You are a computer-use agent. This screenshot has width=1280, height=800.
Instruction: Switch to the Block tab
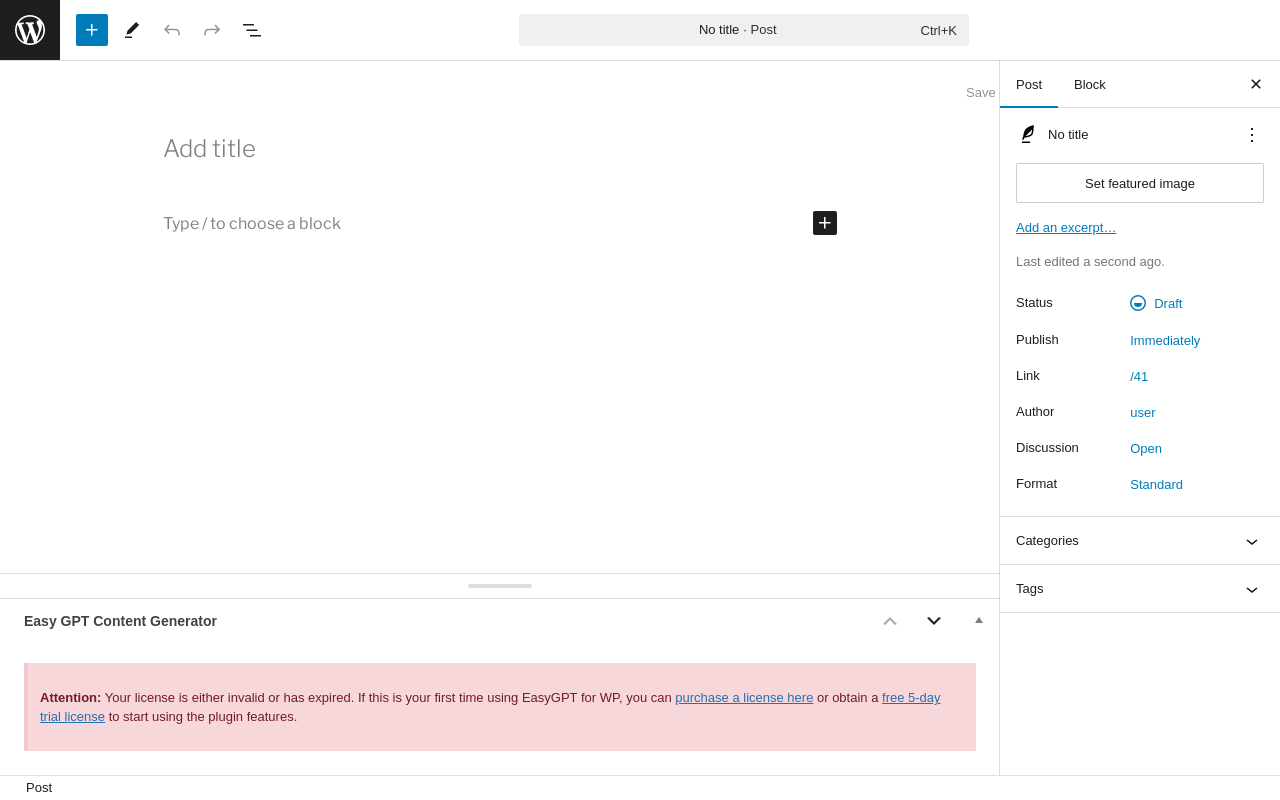[x=1090, y=85]
